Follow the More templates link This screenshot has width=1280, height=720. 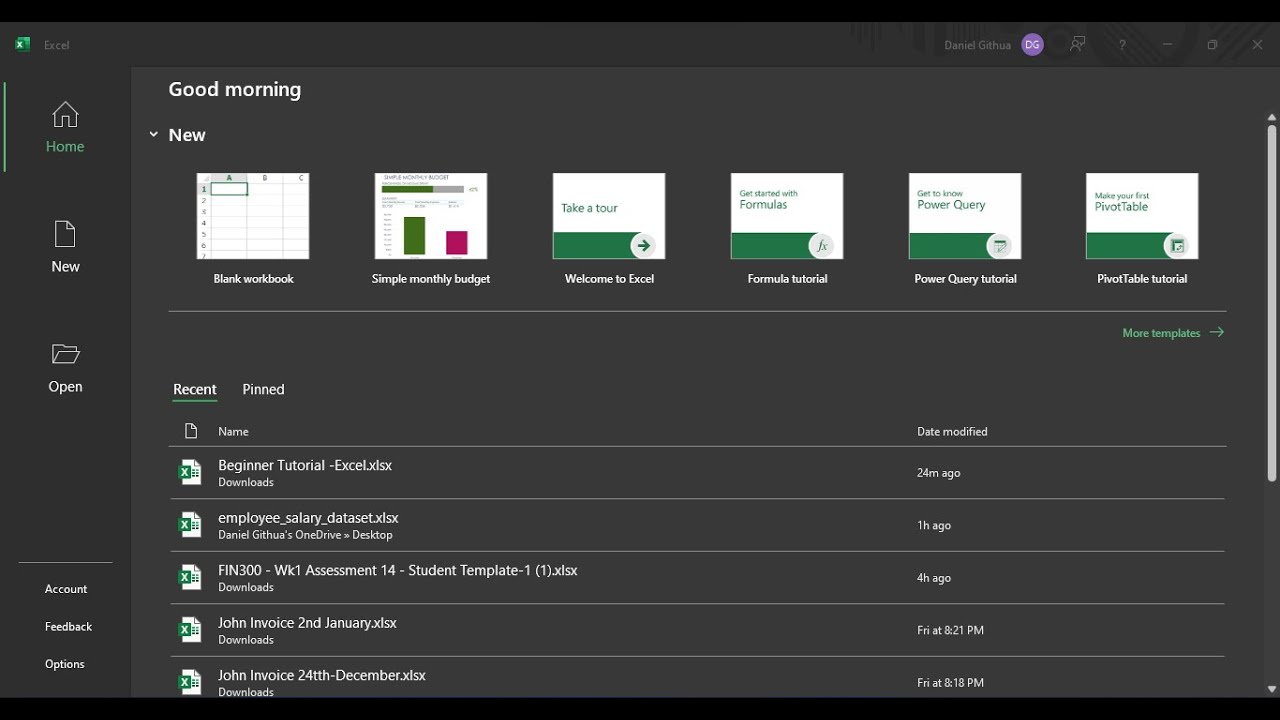coord(1161,333)
